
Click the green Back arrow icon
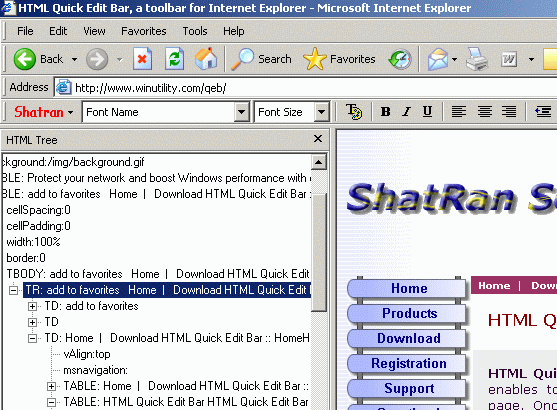25,59
